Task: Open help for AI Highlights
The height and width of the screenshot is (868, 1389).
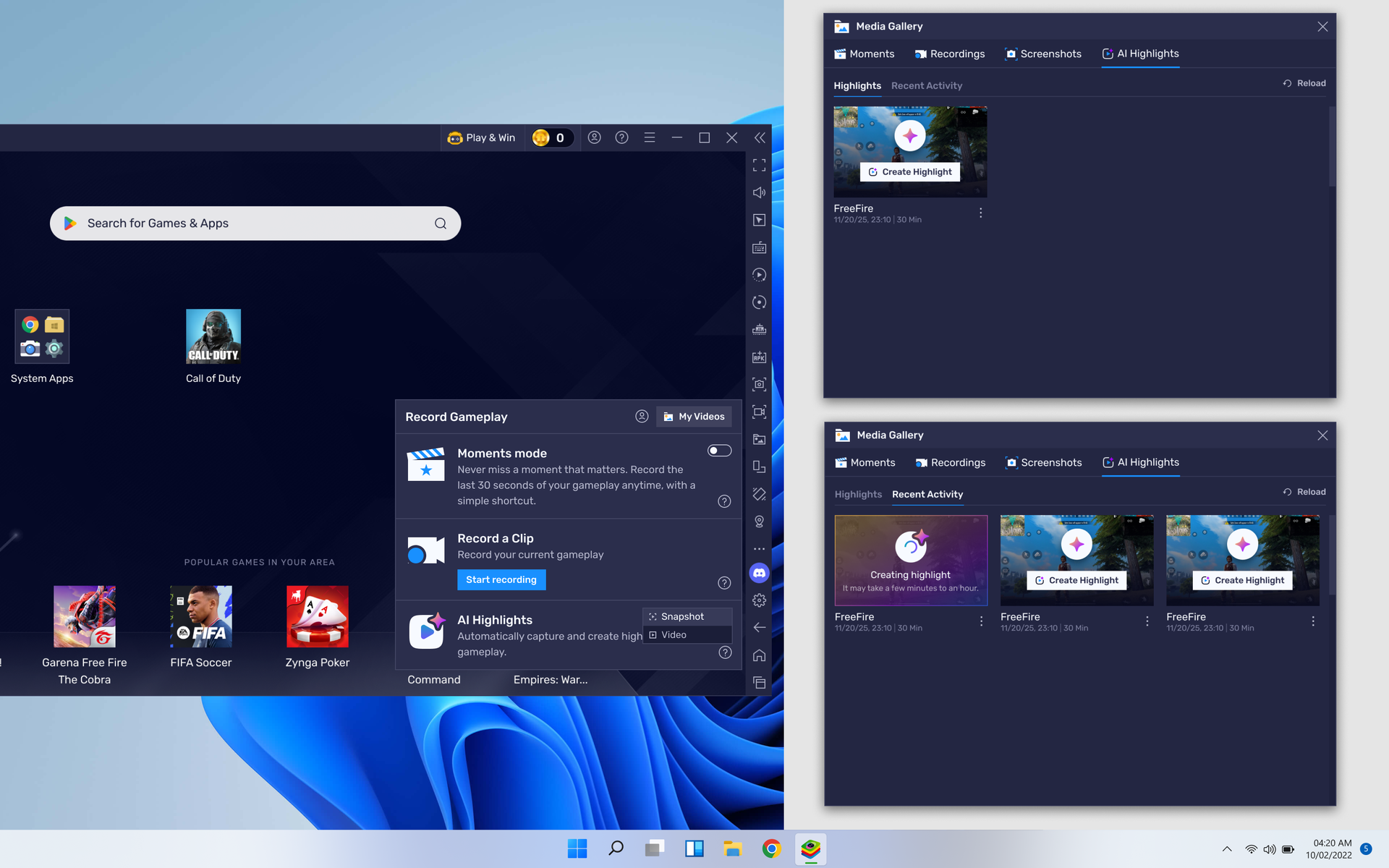Action: (x=725, y=652)
